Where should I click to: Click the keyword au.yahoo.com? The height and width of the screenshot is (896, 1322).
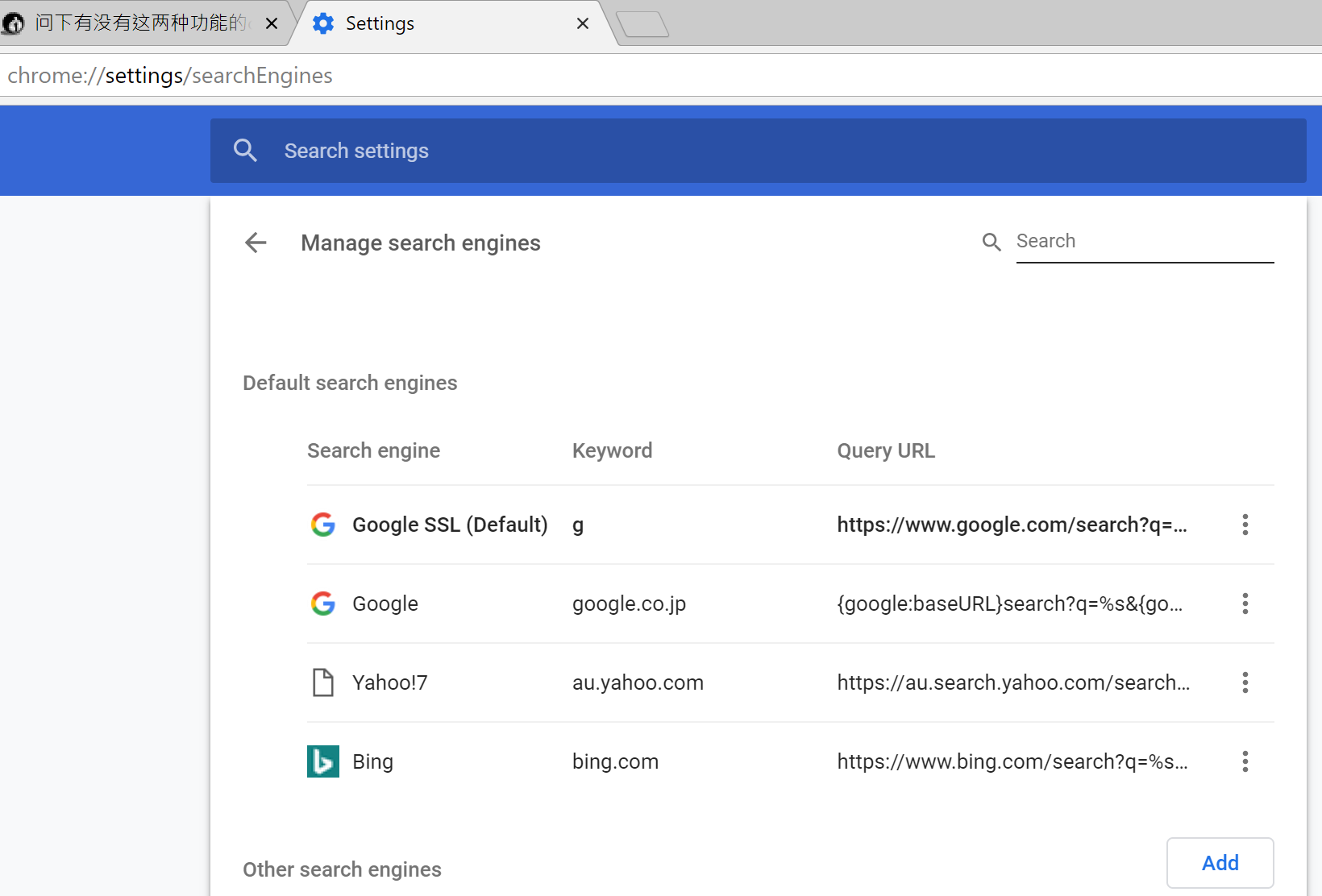pos(638,682)
